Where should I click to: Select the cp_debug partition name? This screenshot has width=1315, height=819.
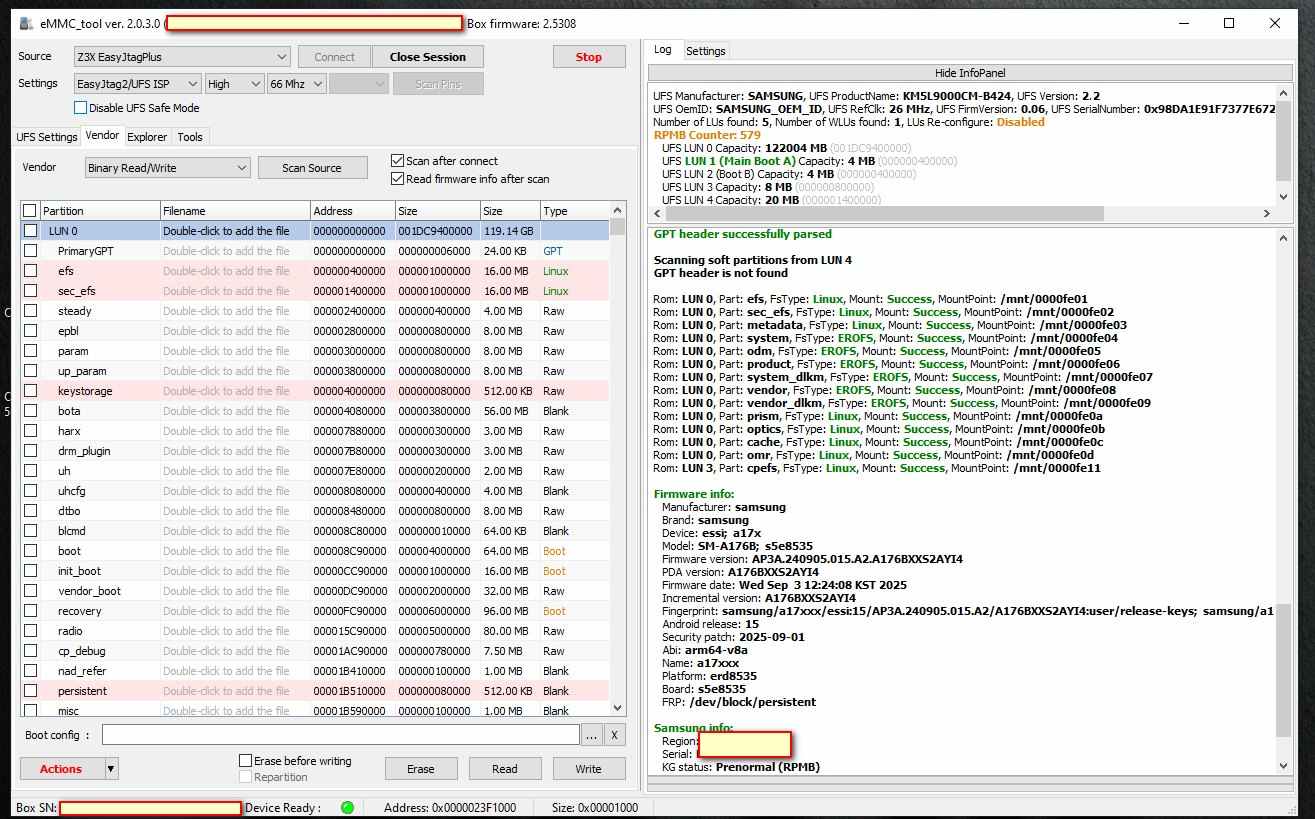pyautogui.click(x=81, y=651)
